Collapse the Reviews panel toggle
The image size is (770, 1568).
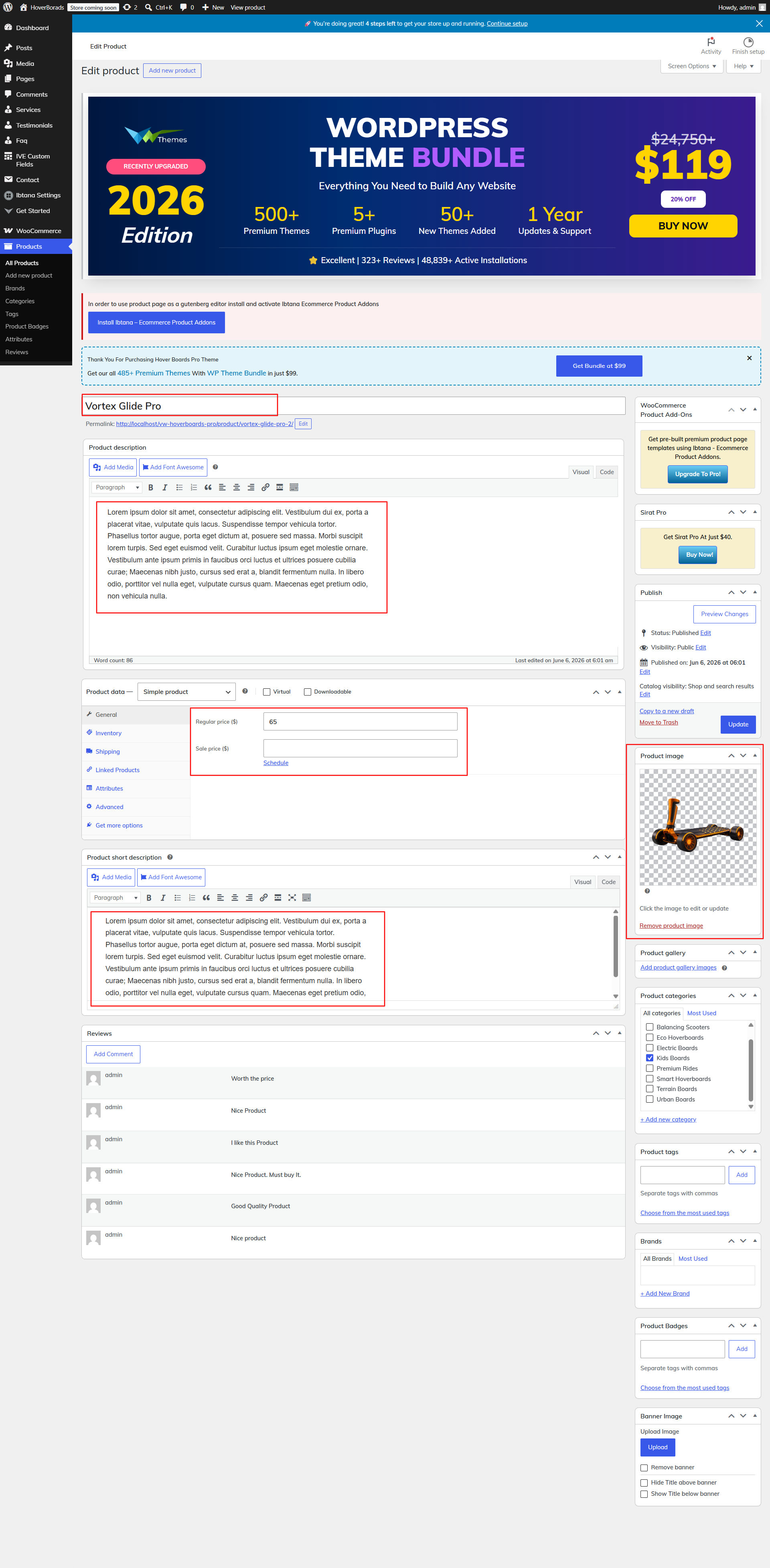[620, 1033]
